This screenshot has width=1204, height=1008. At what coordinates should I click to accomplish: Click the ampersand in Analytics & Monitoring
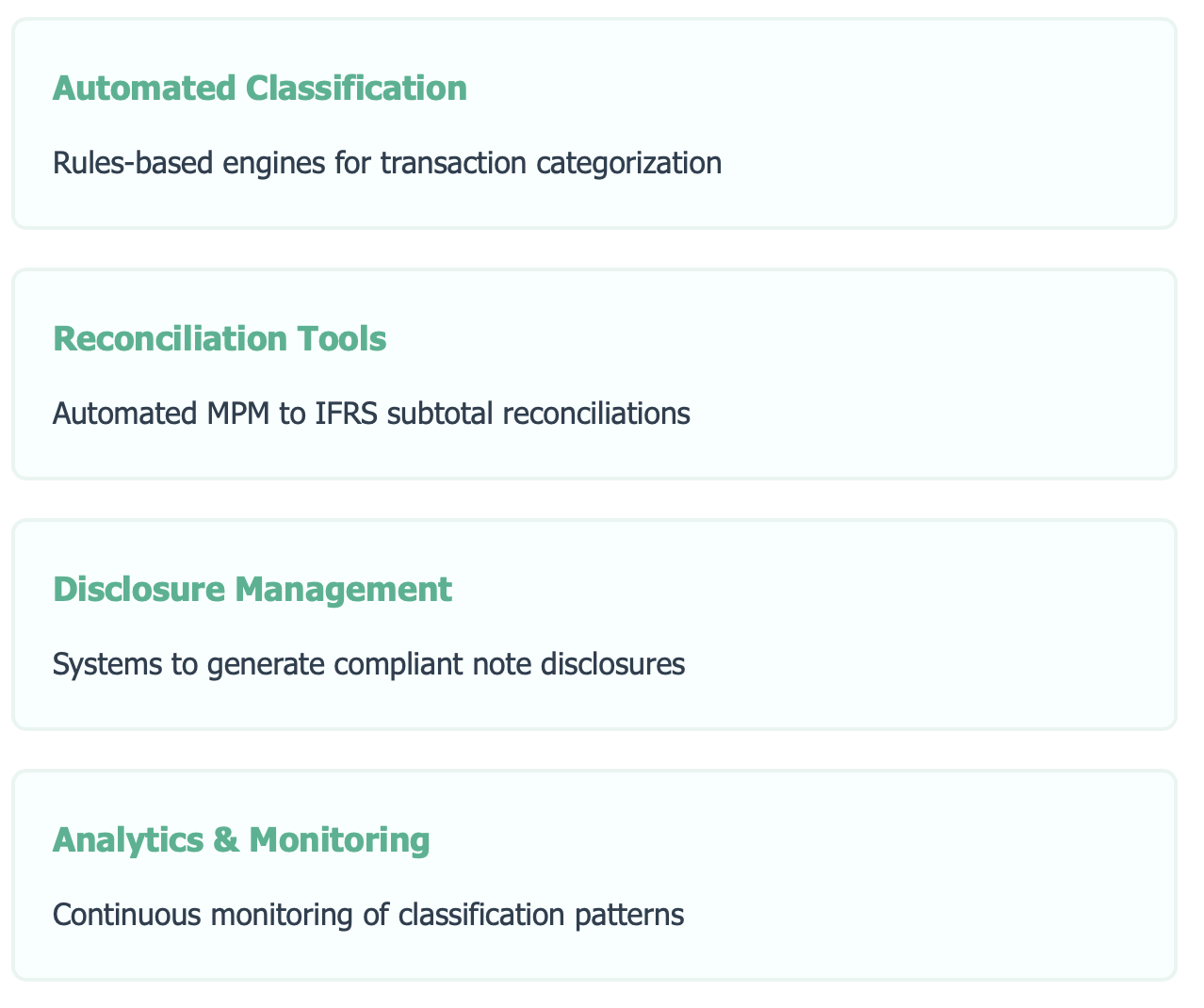(226, 839)
